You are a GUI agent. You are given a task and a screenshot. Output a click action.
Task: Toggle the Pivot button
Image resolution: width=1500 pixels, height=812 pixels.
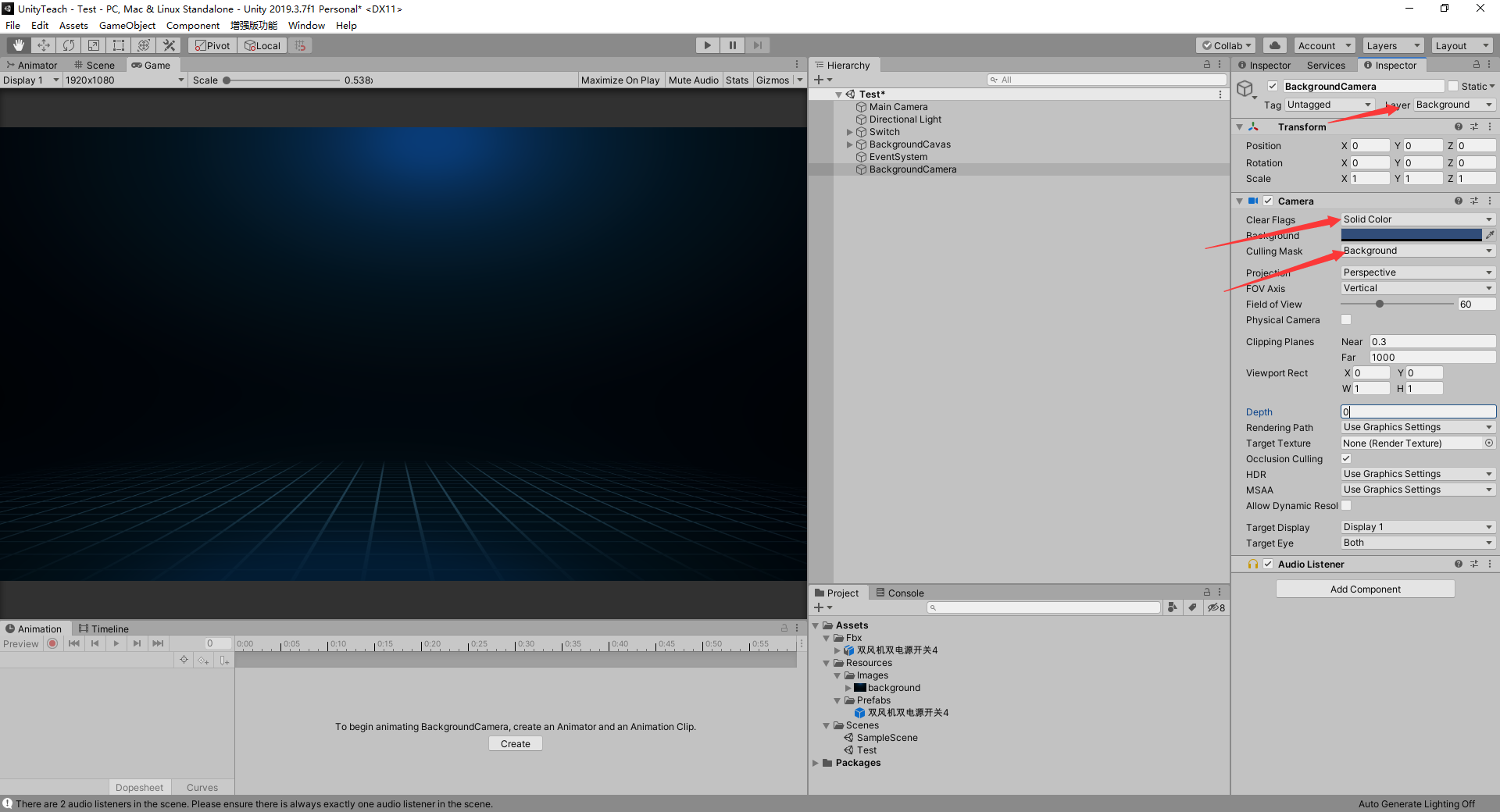click(212, 45)
